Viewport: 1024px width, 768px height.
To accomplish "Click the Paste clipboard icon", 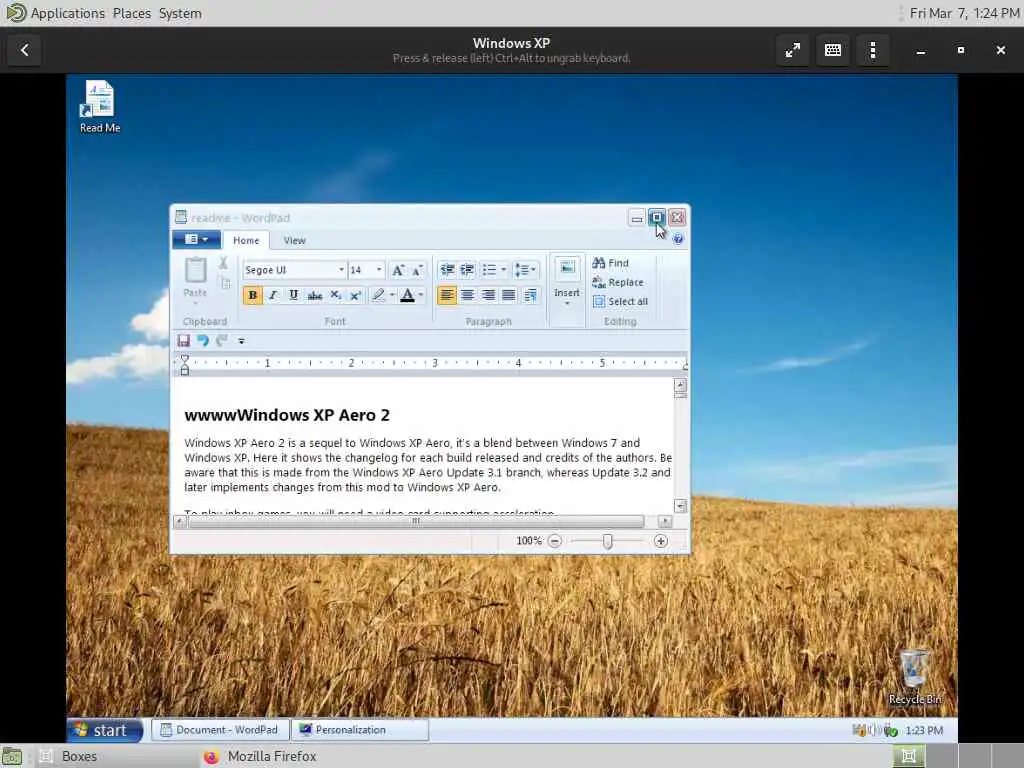I will point(195,270).
